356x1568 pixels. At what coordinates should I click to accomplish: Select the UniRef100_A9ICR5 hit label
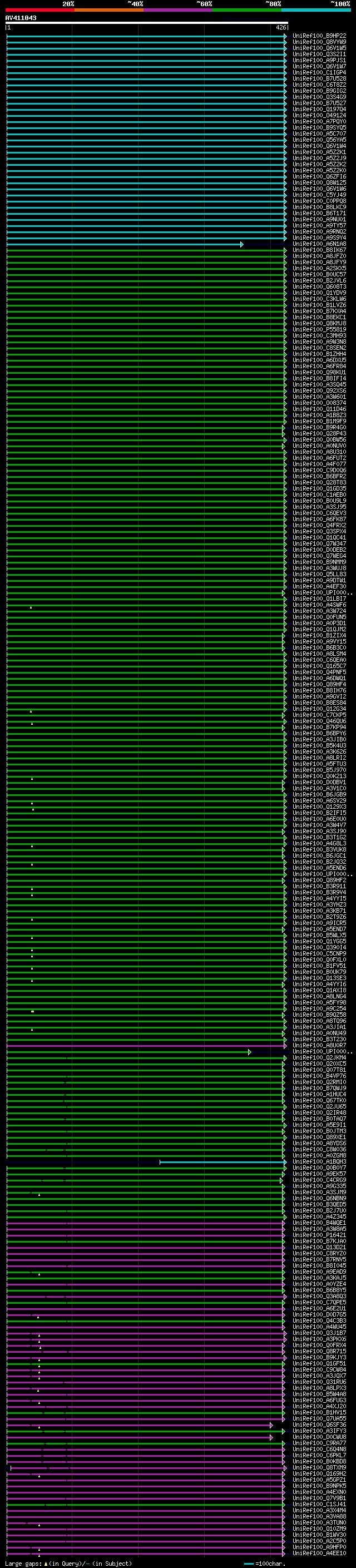click(x=319, y=923)
